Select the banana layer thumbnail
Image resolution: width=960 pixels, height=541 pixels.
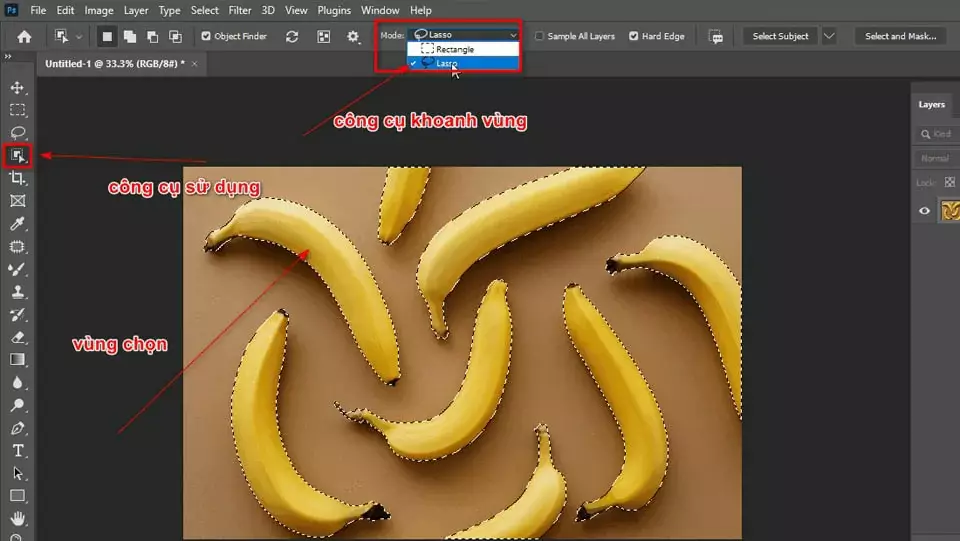pyautogui.click(x=950, y=211)
